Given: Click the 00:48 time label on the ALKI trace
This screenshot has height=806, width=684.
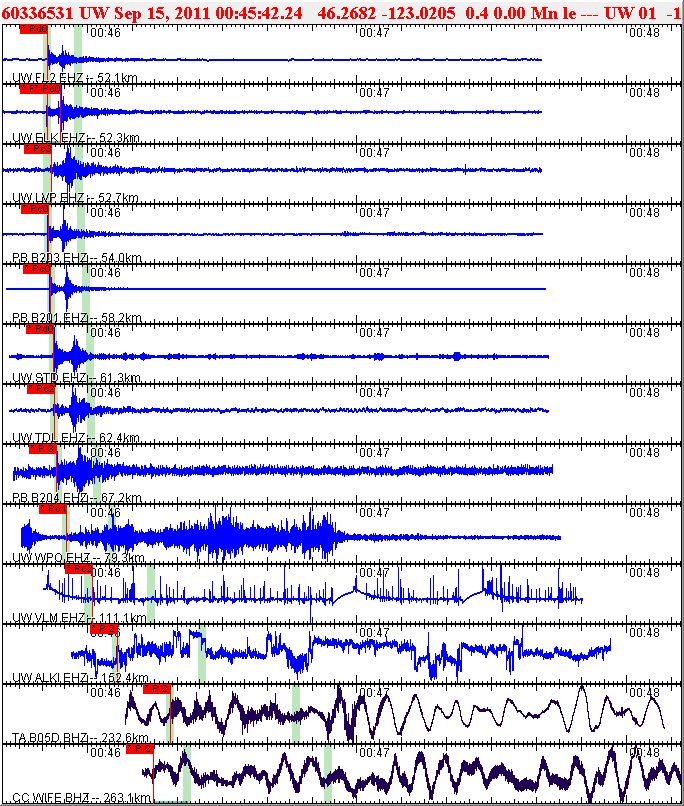Looking at the screenshot, I should pos(644,633).
